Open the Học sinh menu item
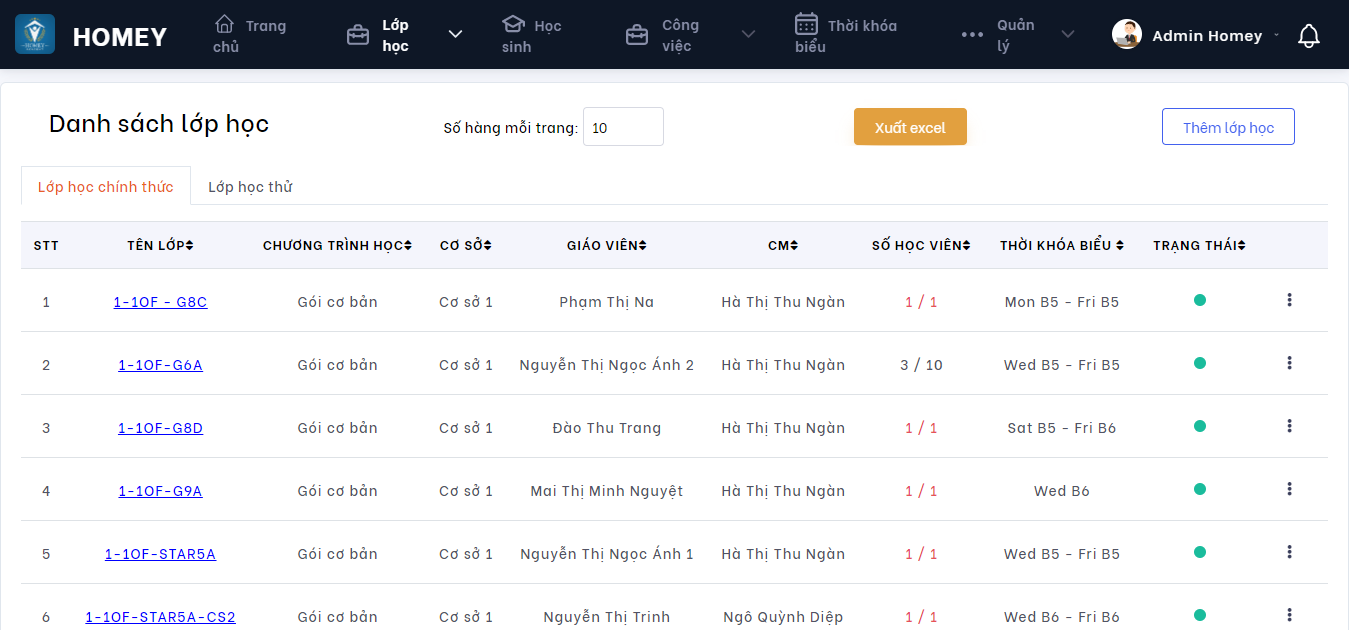Screen dimensions: 1349x630 (x=531, y=35)
